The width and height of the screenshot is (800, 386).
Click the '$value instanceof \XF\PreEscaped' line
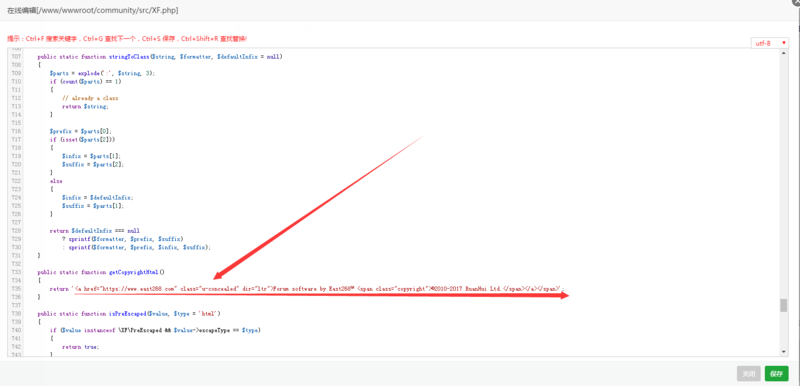pyautogui.click(x=155, y=330)
